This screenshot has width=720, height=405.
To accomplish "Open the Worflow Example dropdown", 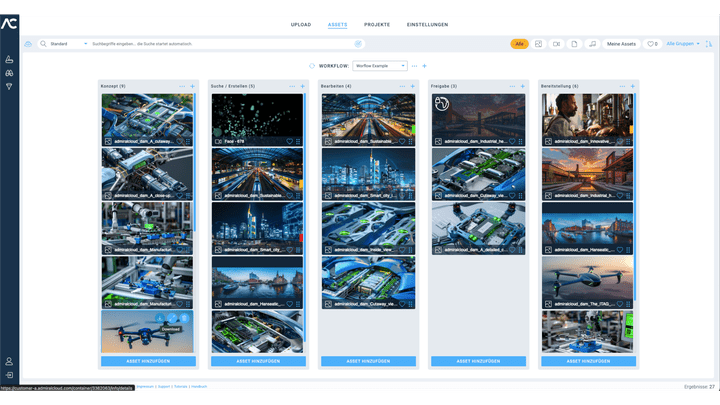I will pyautogui.click(x=380, y=66).
